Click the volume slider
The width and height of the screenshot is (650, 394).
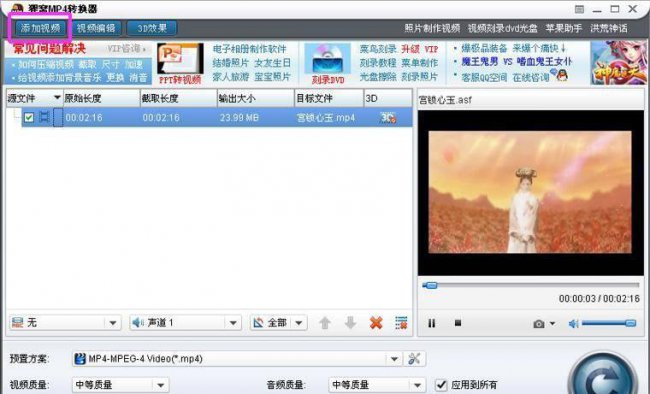pyautogui.click(x=609, y=323)
